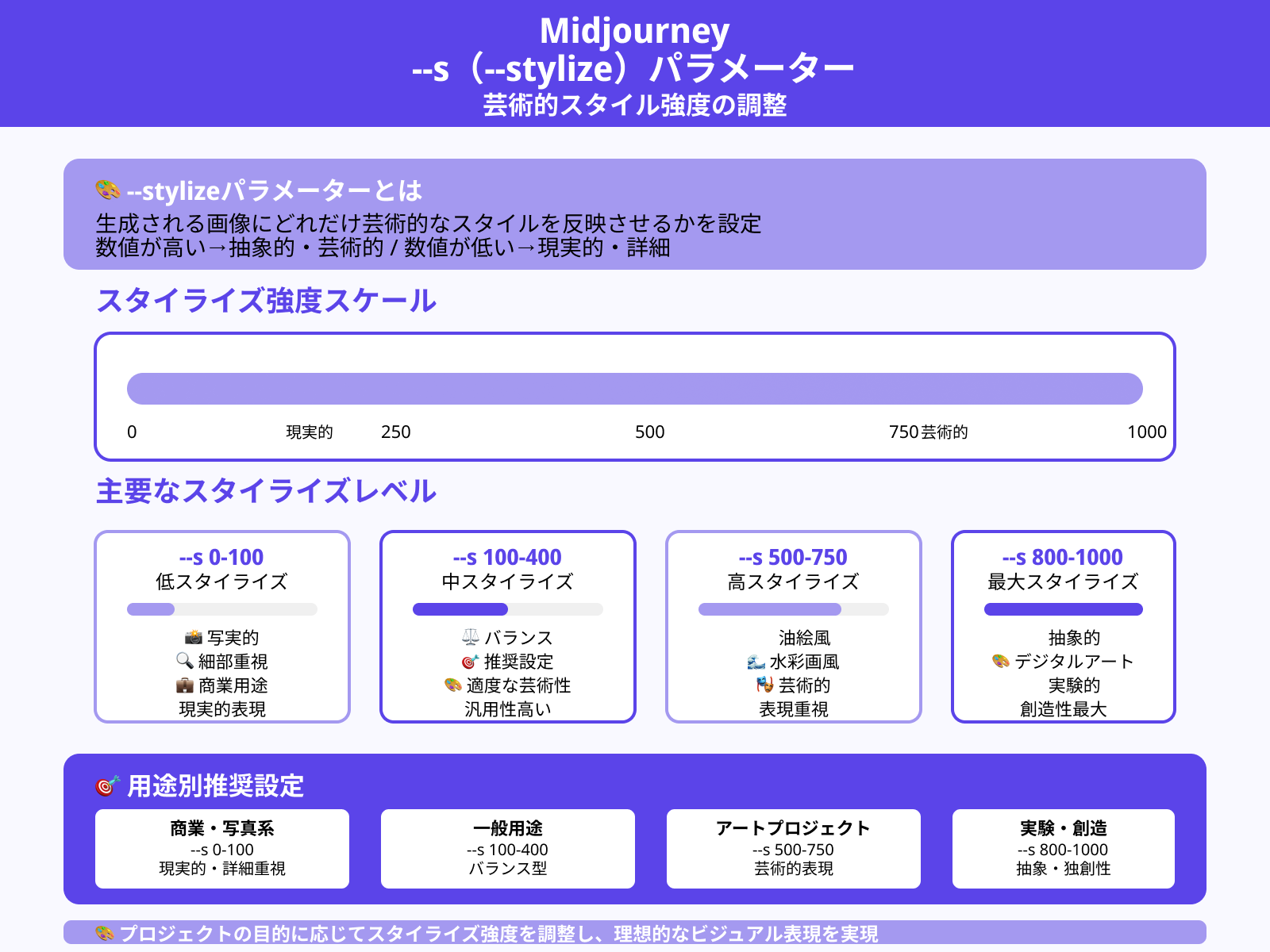Click the --s 0-100 card title

pyautogui.click(x=222, y=557)
